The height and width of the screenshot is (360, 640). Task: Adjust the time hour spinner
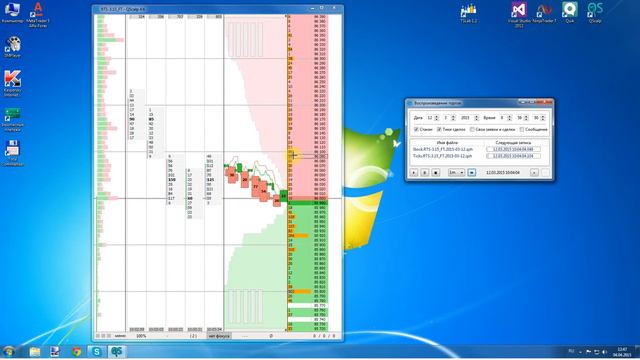tap(509, 118)
